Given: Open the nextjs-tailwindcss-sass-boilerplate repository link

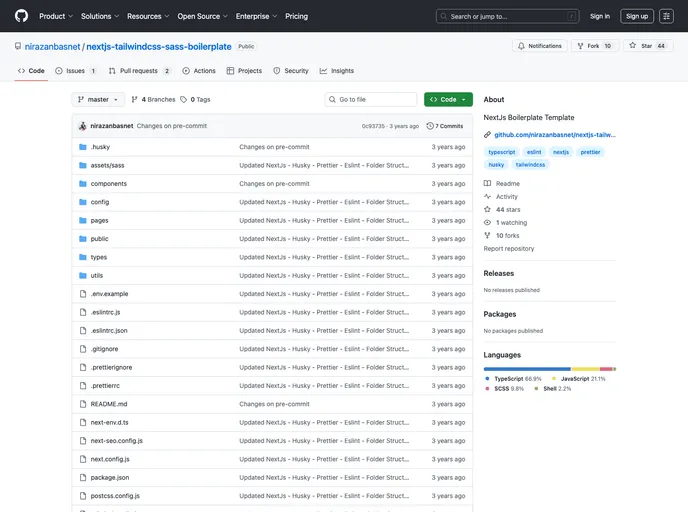Looking at the screenshot, I should pyautogui.click(x=159, y=47).
